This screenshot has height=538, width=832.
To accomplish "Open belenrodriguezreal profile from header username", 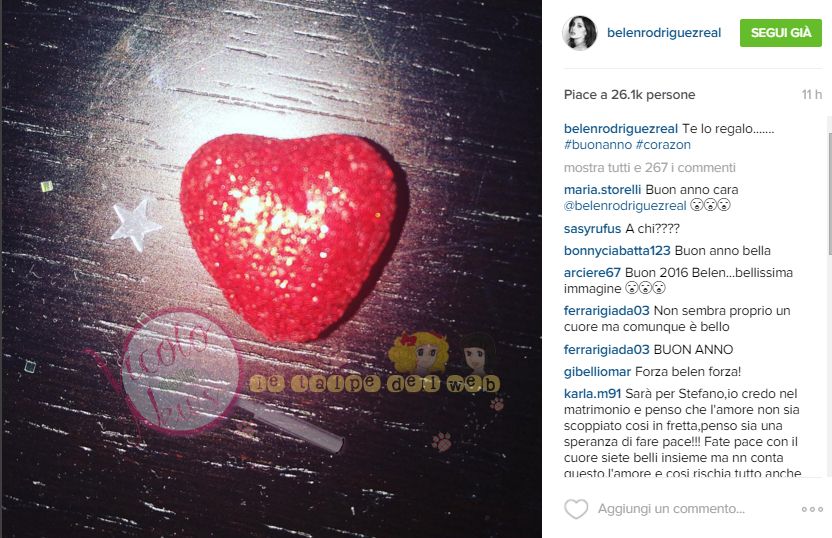I will pyautogui.click(x=664, y=33).
